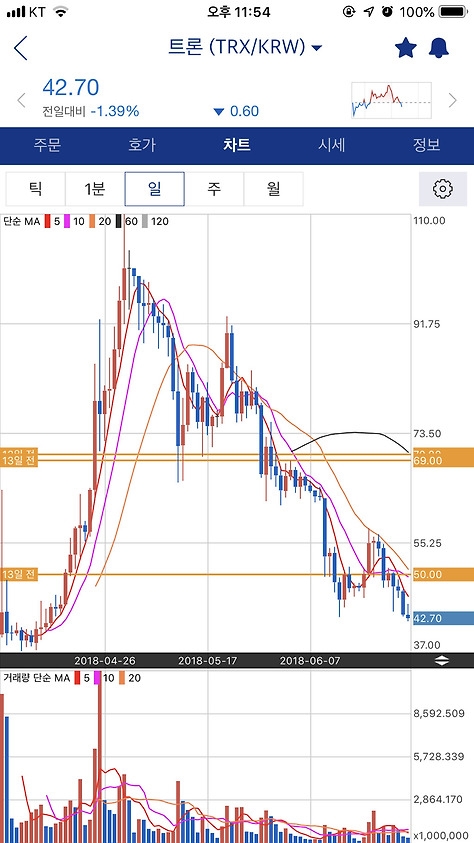The image size is (474, 843).
Task: Select the 차트 tab
Action: pyautogui.click(x=237, y=145)
